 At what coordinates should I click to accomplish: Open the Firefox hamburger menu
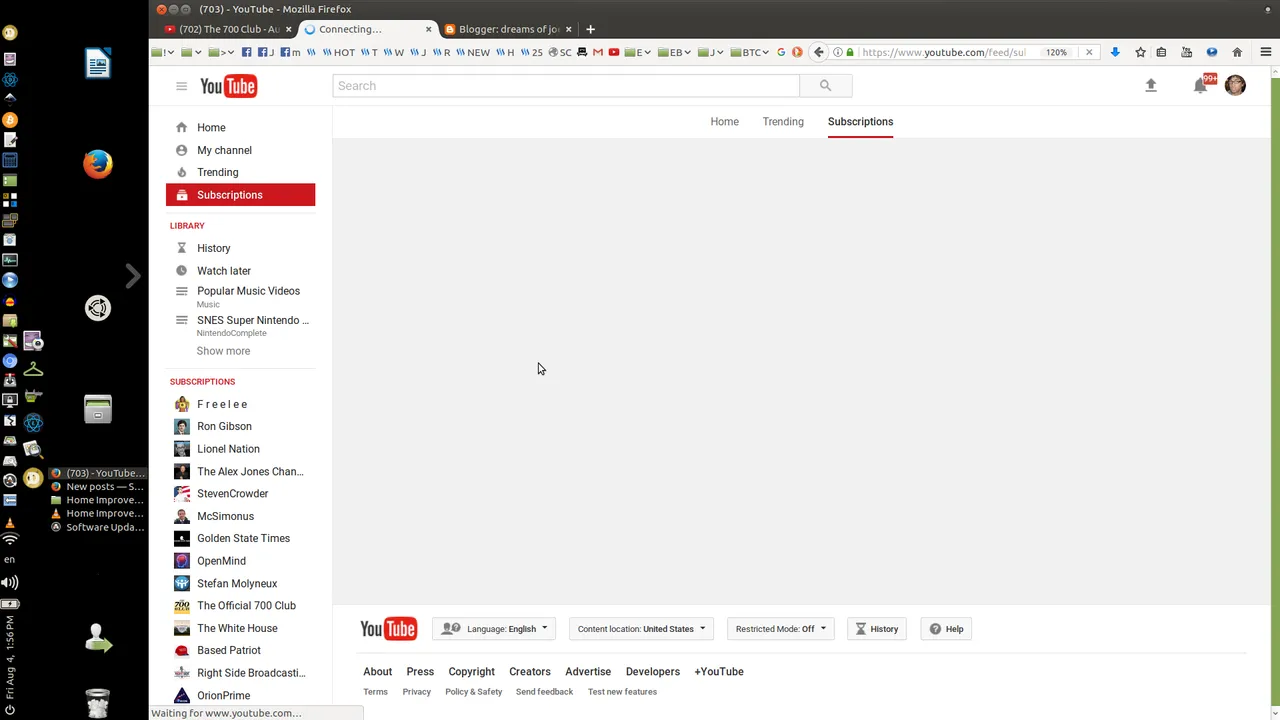1266,52
